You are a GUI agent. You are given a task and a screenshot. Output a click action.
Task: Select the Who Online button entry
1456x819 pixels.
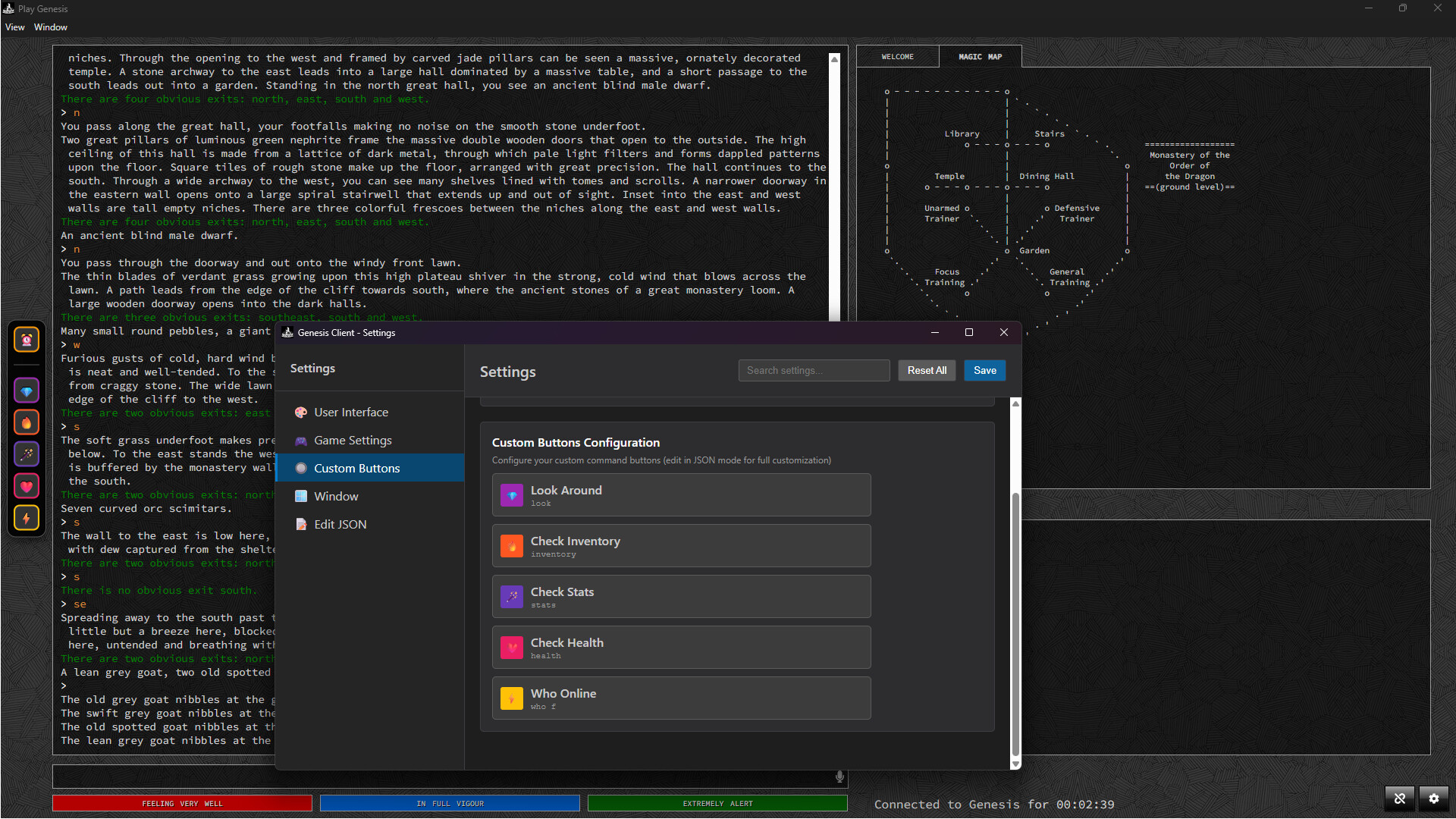pyautogui.click(x=681, y=698)
